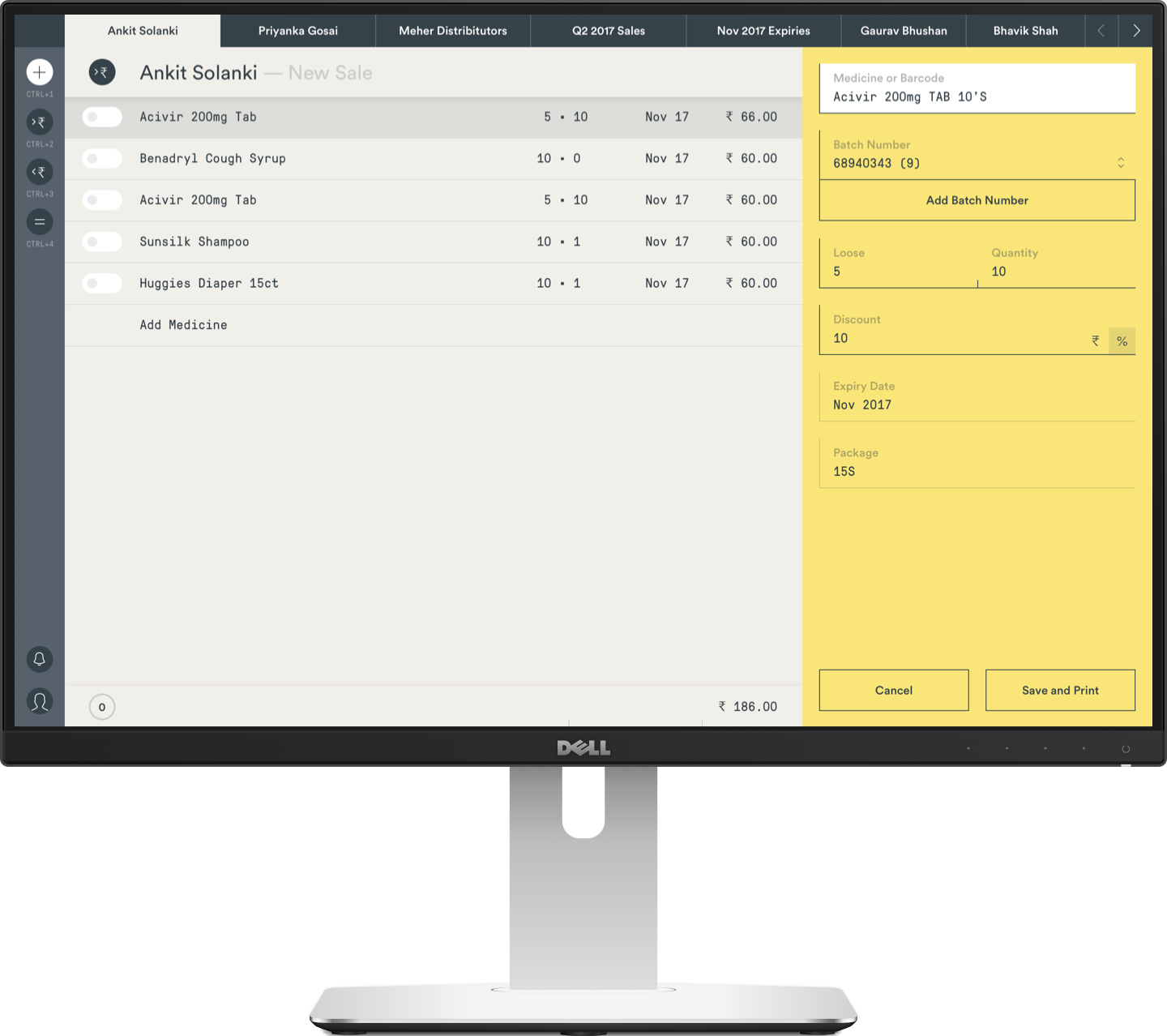This screenshot has width=1167, height=1036.
Task: Click the Add Batch Number button
Action: pyautogui.click(x=977, y=200)
